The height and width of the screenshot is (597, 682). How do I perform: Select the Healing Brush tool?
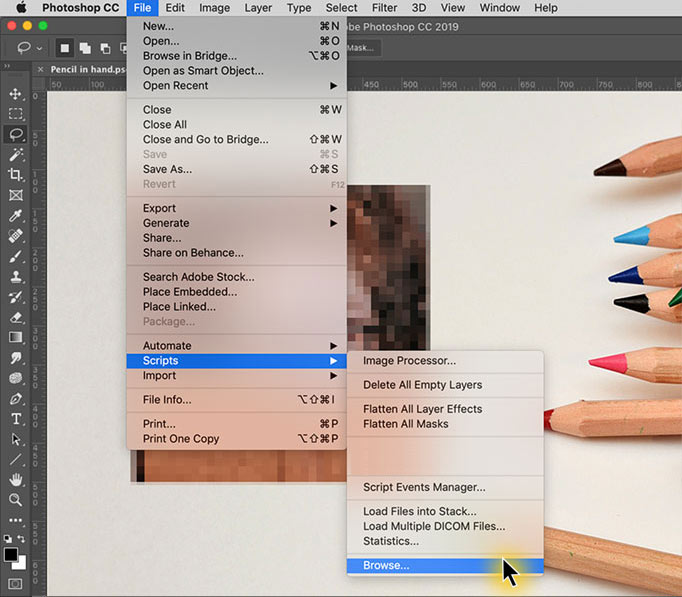[16, 236]
